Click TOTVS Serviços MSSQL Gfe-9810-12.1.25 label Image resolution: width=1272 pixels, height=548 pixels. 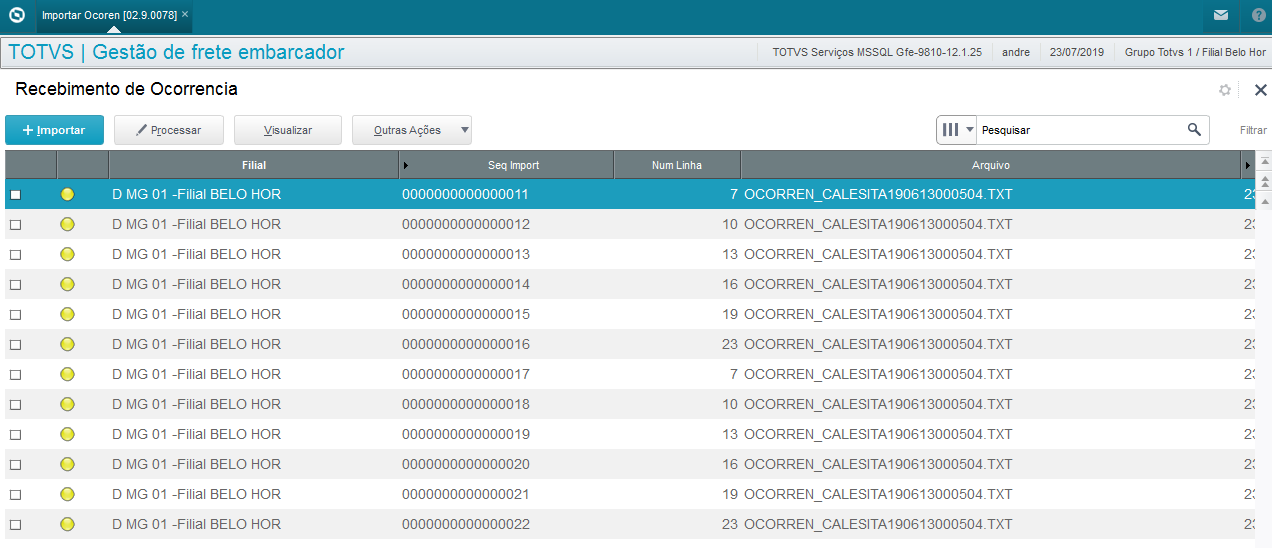877,52
